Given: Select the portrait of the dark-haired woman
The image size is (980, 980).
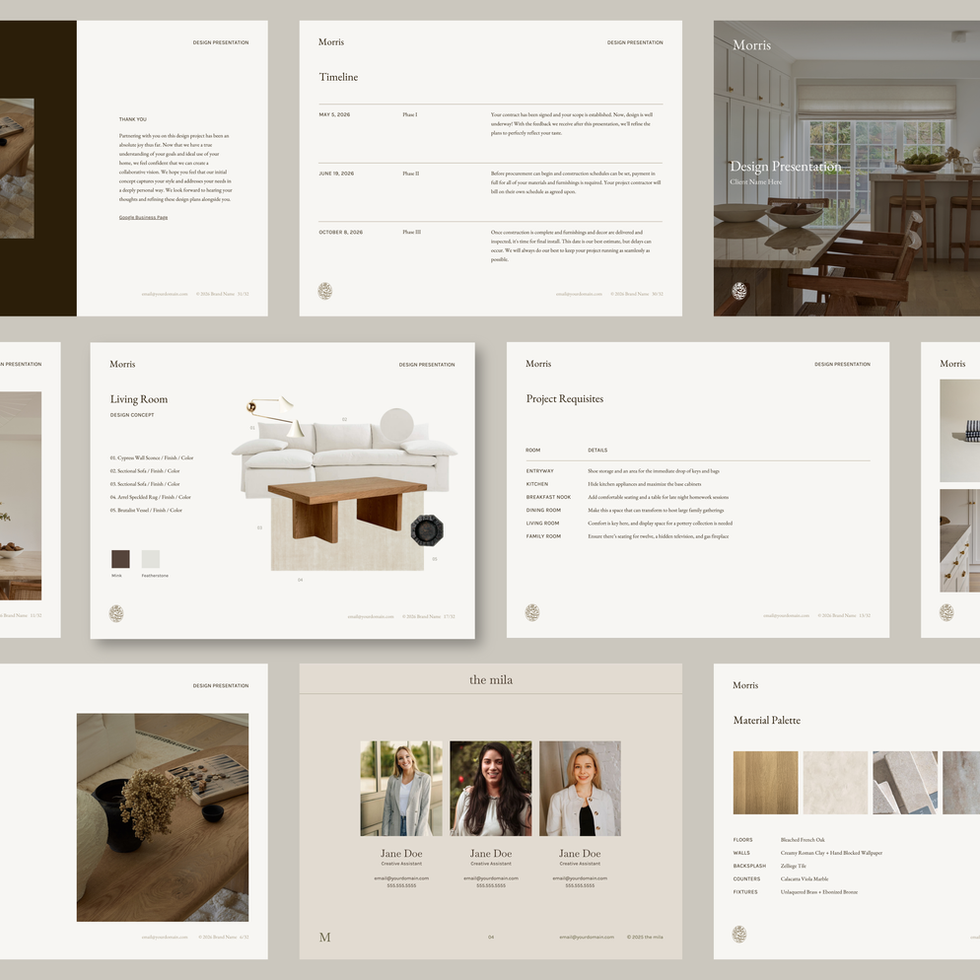Looking at the screenshot, I should 491,788.
